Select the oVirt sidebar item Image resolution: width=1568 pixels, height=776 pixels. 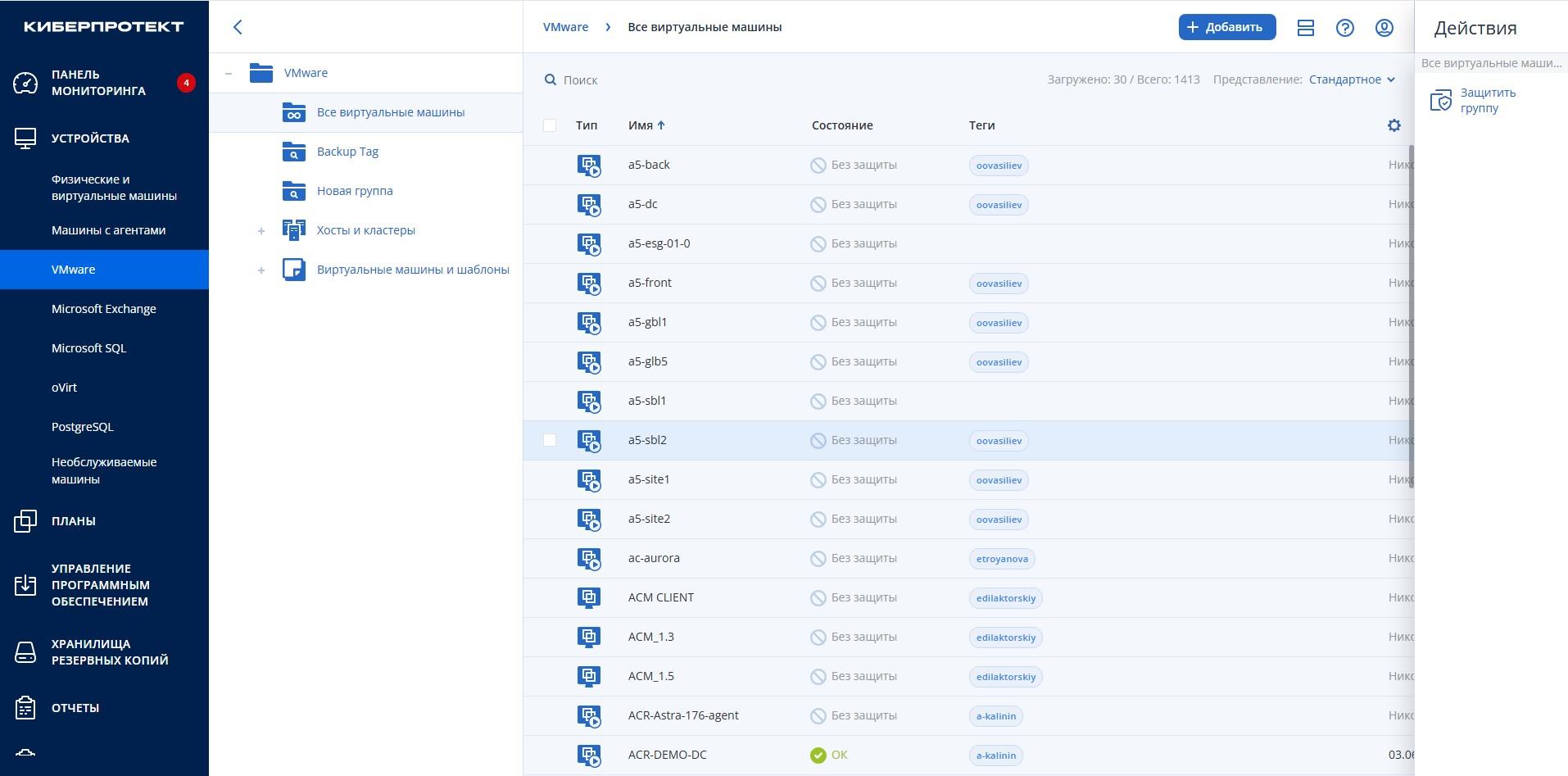click(64, 388)
